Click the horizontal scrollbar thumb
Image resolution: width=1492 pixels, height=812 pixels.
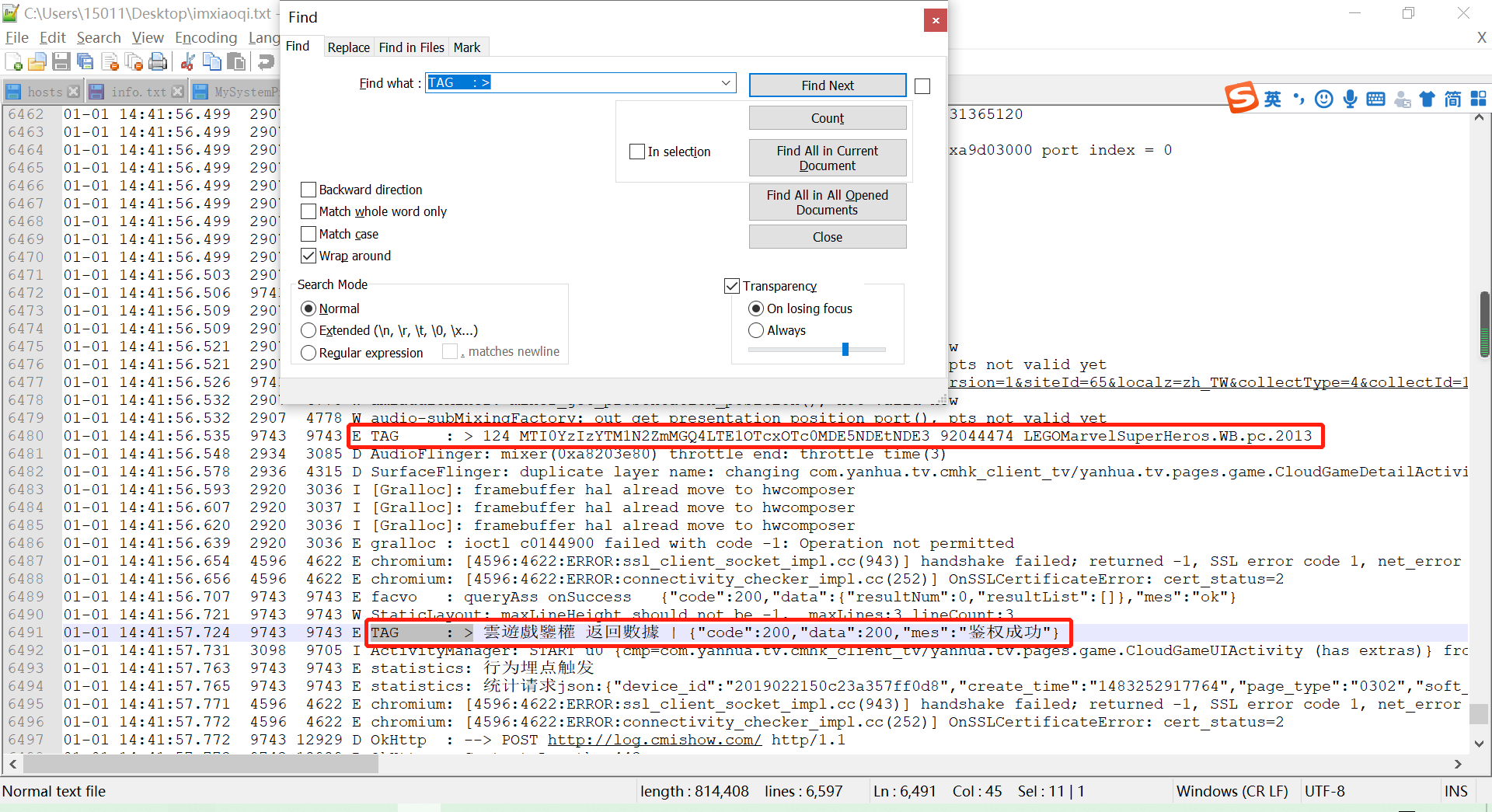[x=200, y=764]
